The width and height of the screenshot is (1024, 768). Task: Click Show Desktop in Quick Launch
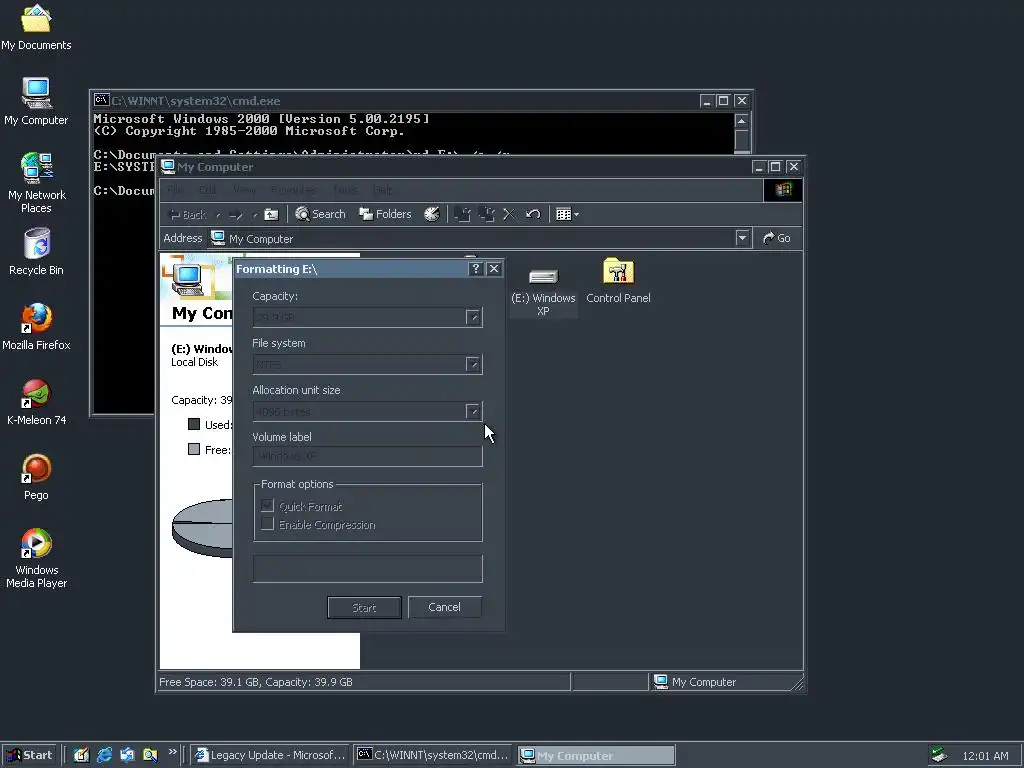[x=81, y=755]
